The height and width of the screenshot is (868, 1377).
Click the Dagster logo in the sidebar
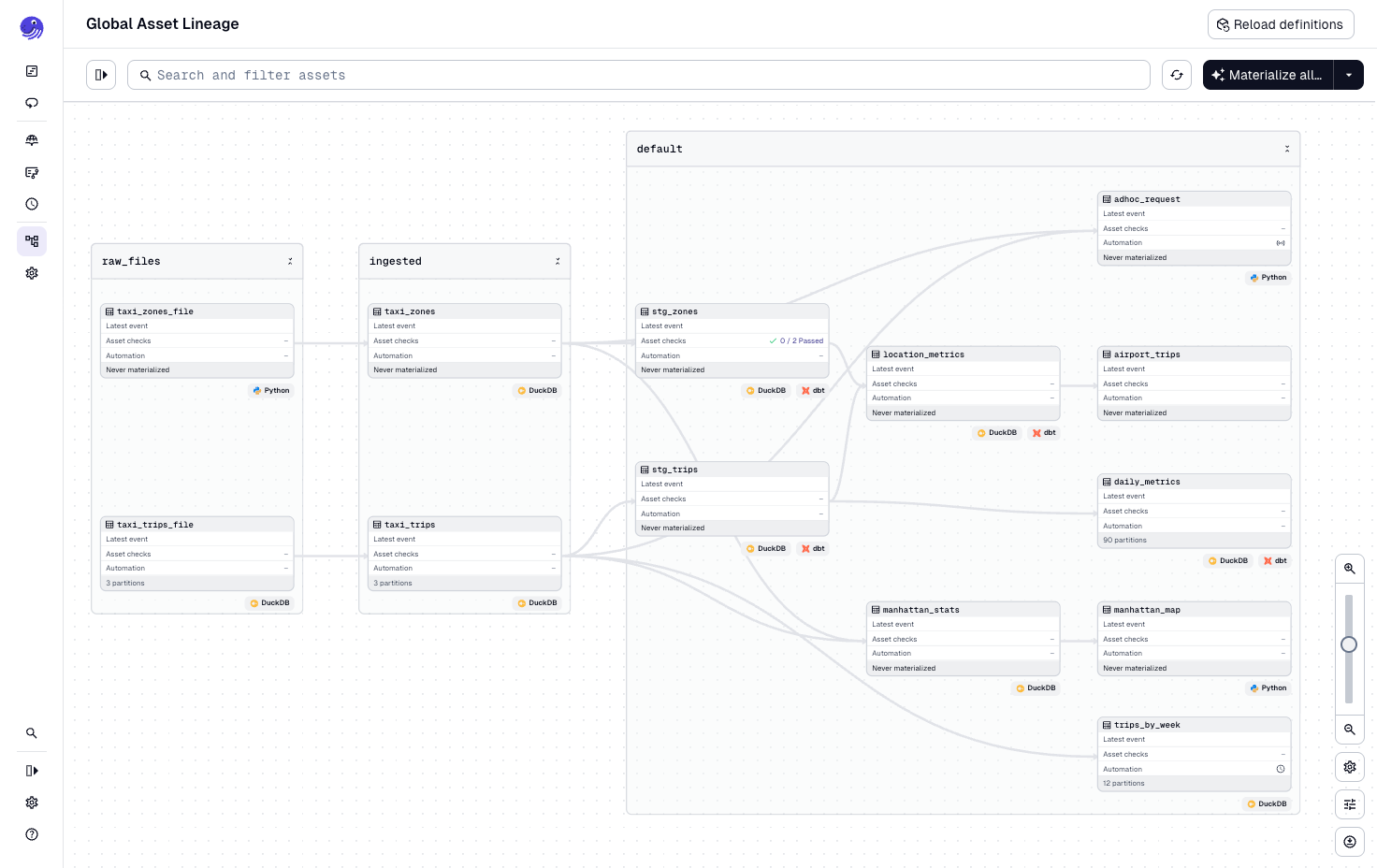click(32, 28)
